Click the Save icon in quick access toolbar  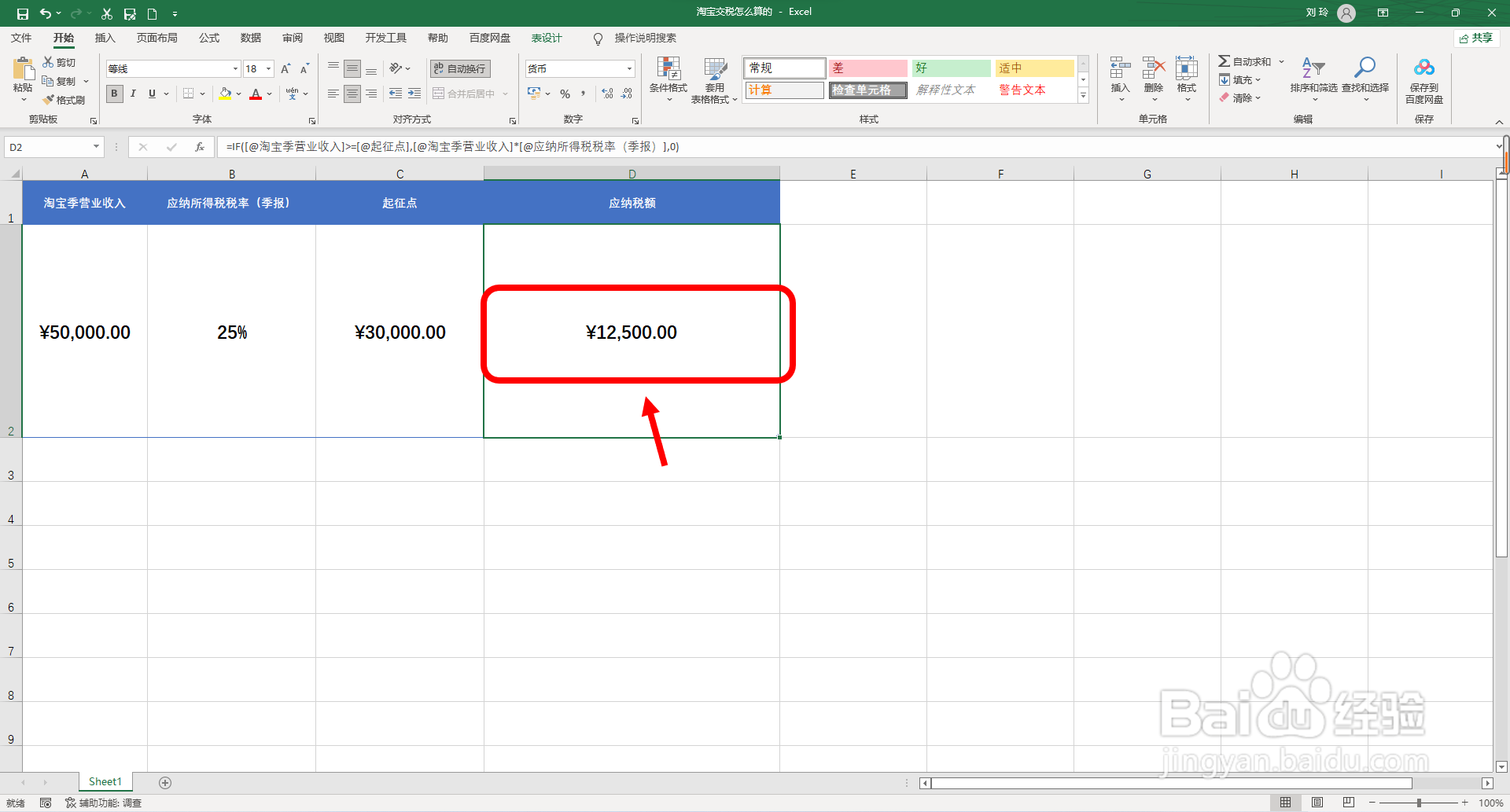(x=23, y=13)
